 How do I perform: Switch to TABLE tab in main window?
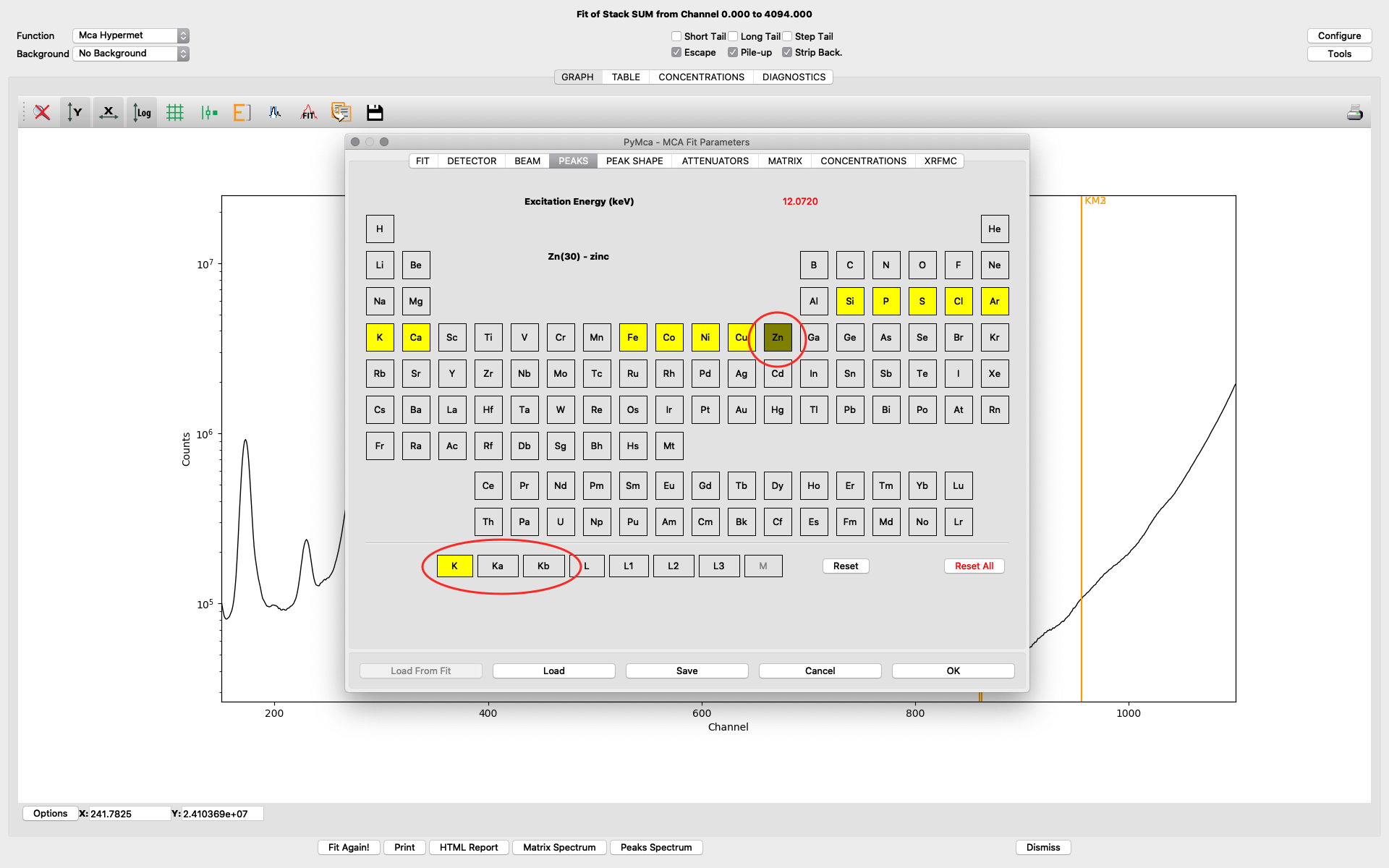point(626,77)
